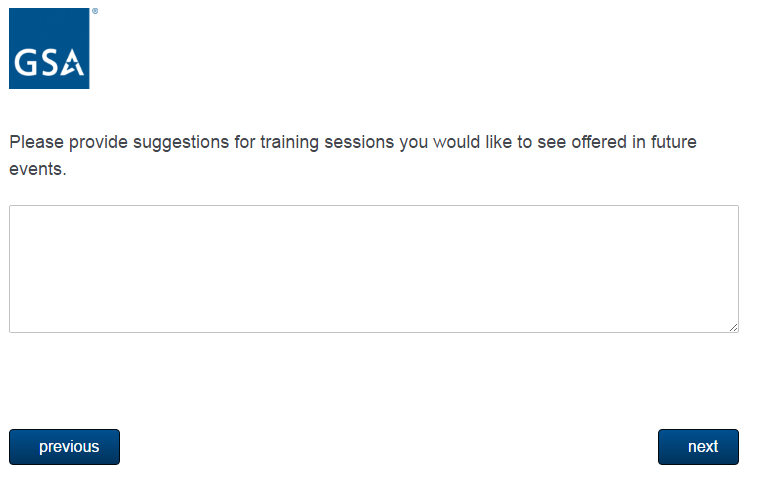Grab the textarea resize handle

(733, 326)
